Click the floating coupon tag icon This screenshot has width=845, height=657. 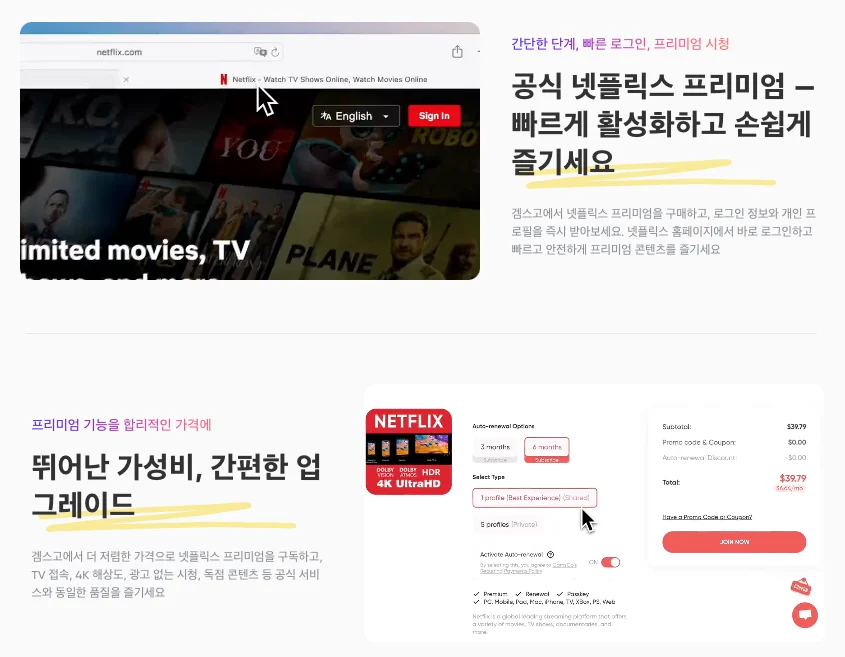(801, 586)
